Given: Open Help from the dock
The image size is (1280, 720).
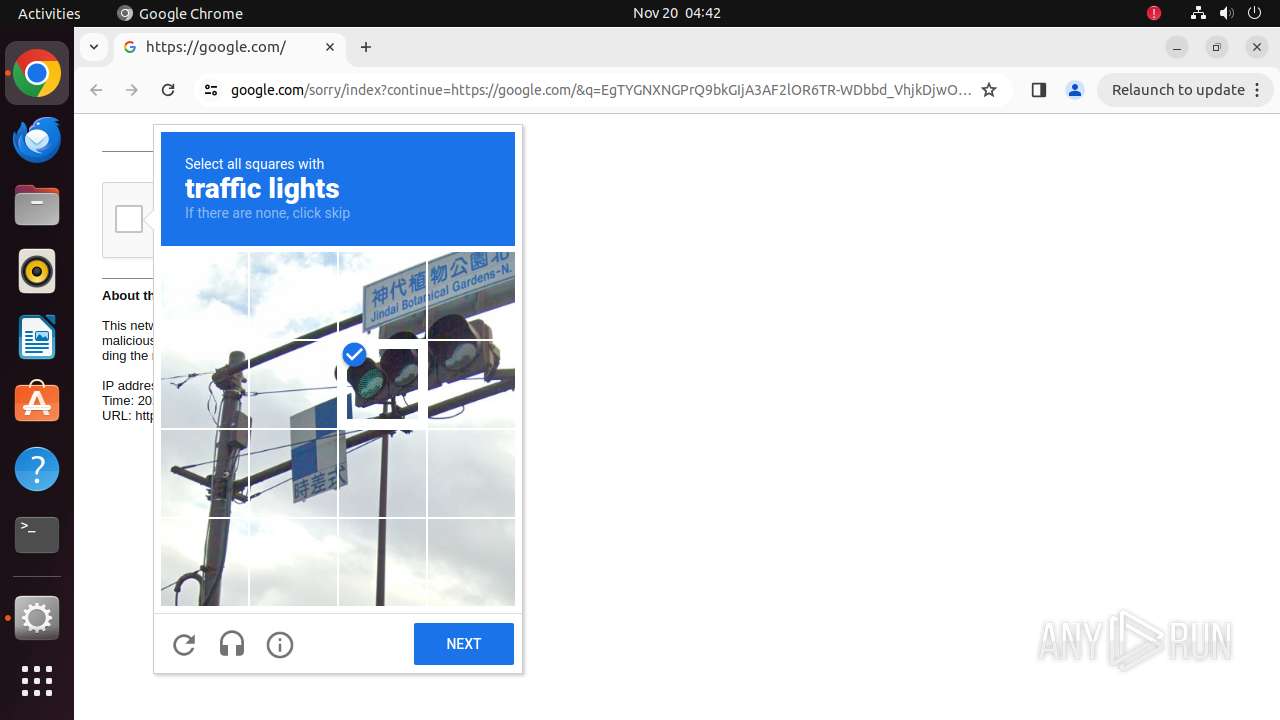Looking at the screenshot, I should (x=37, y=469).
